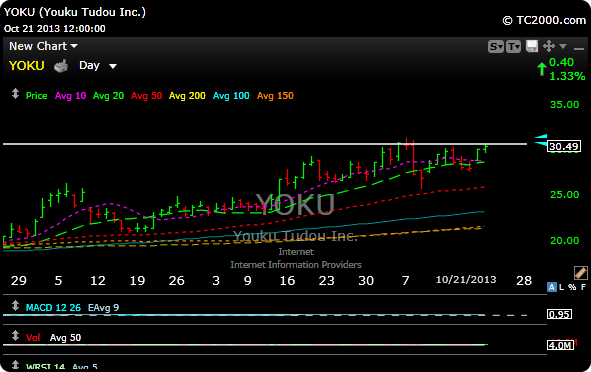The image size is (591, 372).
Task: Click the Price plot resize arrows icon
Action: pyautogui.click(x=15, y=93)
